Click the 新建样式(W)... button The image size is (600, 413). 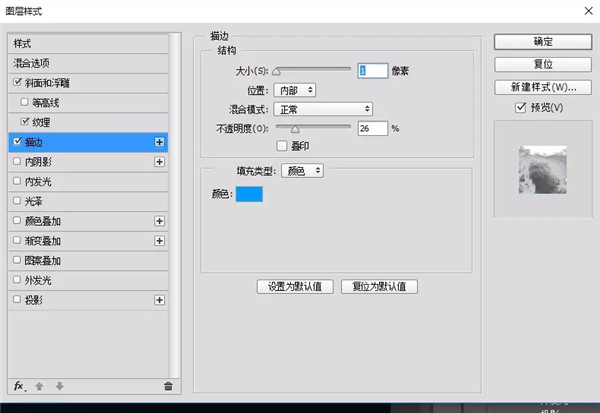(543, 87)
